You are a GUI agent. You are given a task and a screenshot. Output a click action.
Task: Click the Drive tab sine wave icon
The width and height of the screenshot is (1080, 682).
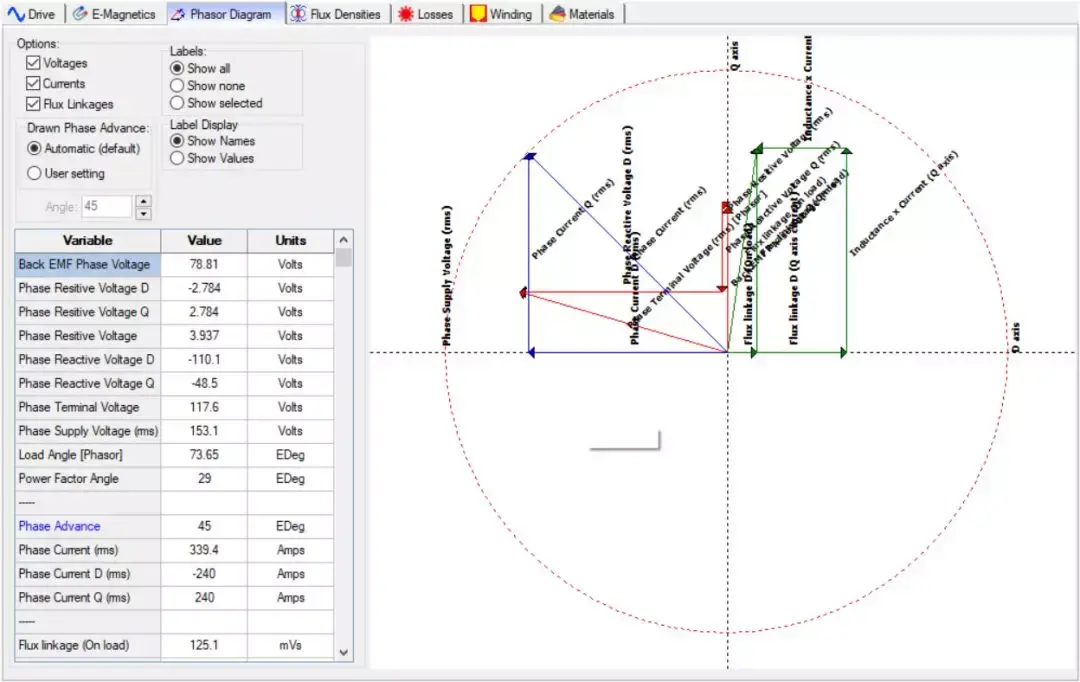pos(16,14)
